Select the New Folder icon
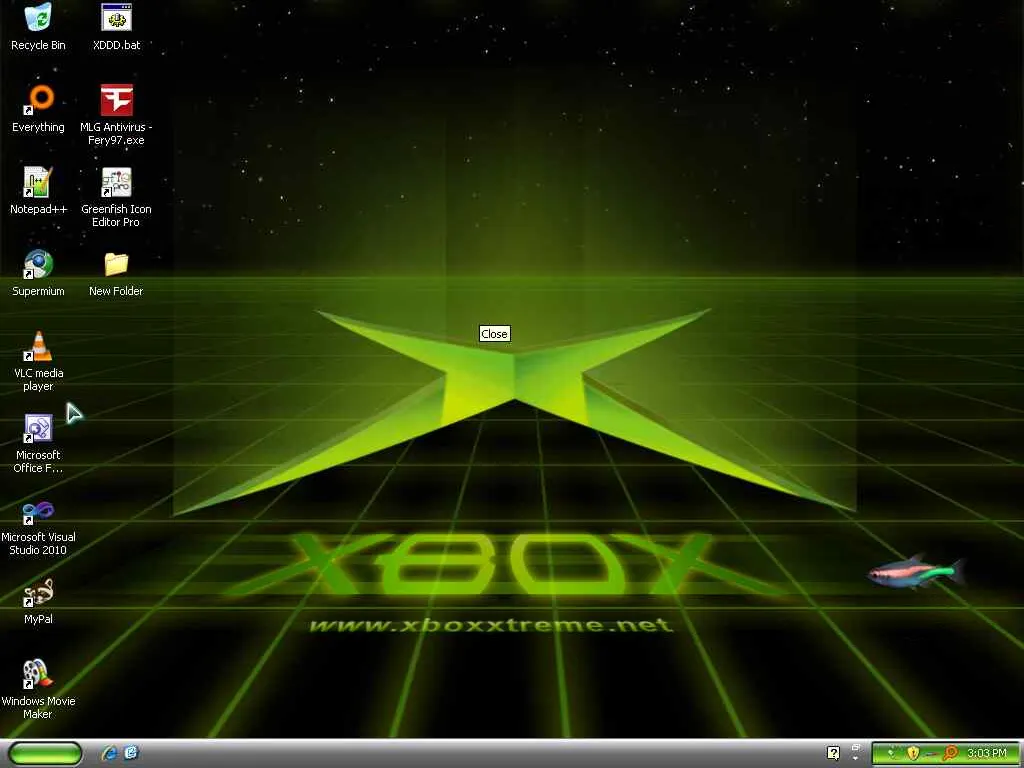The height and width of the screenshot is (768, 1024). point(116,264)
